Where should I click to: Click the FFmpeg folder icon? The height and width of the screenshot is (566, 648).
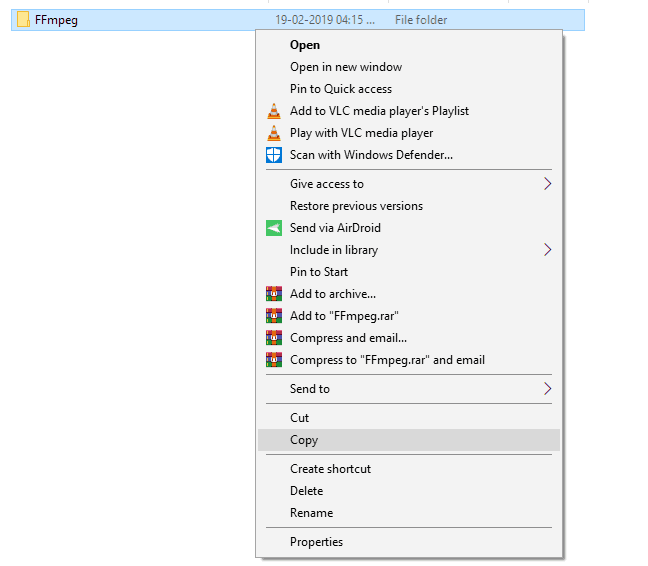23,19
